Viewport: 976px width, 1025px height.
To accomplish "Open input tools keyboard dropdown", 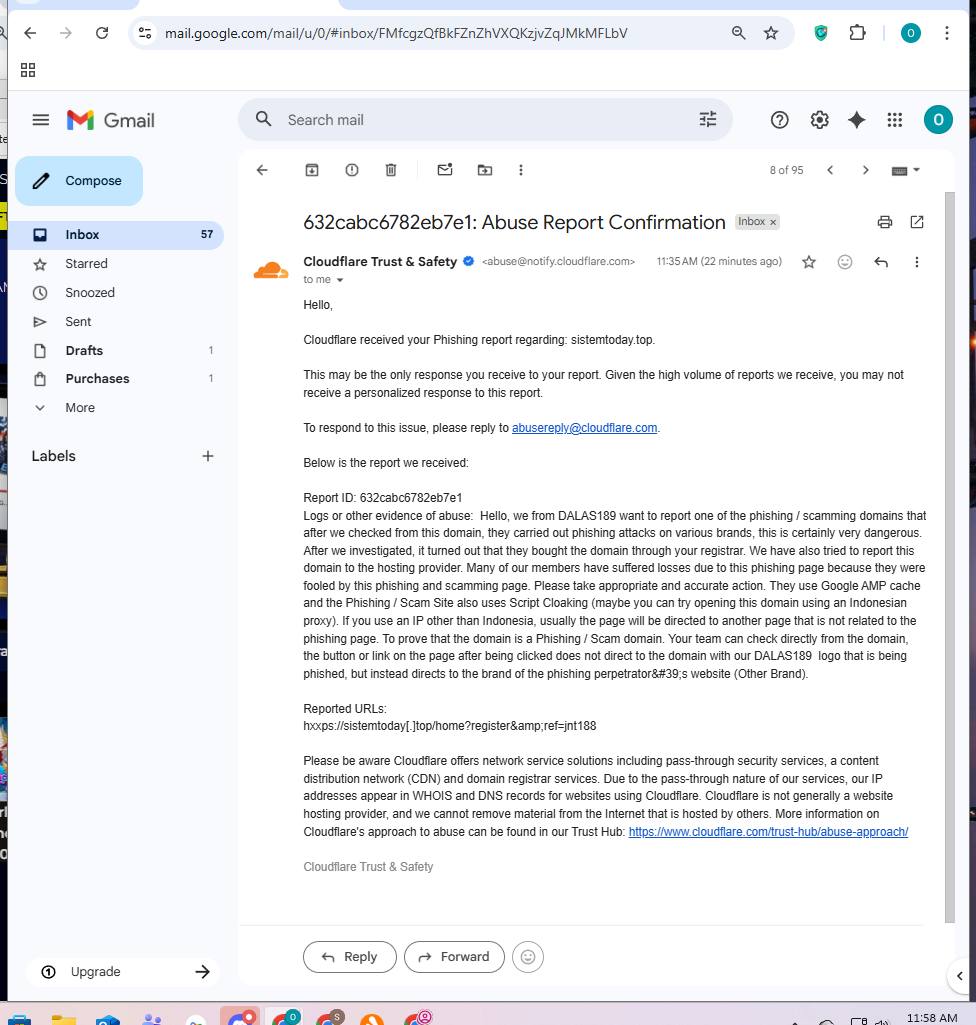I will coord(905,170).
